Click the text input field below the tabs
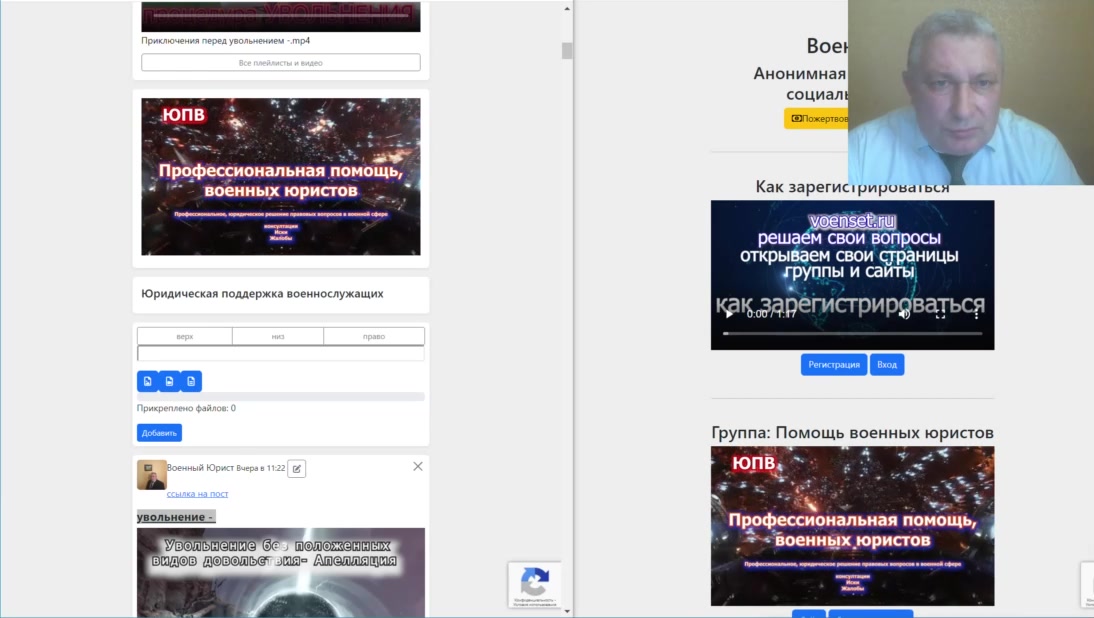Viewport: 1094px width, 618px height. (281, 353)
